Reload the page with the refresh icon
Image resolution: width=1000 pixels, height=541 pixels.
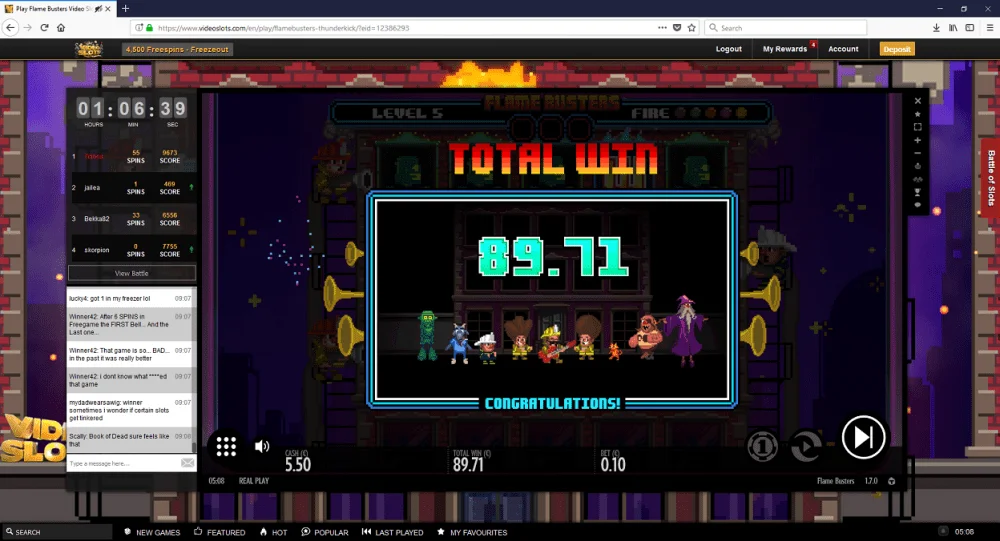point(45,27)
